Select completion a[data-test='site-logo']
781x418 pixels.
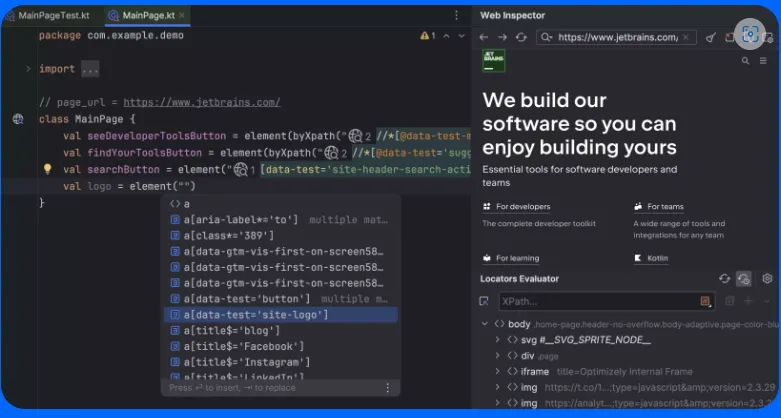click(281, 315)
